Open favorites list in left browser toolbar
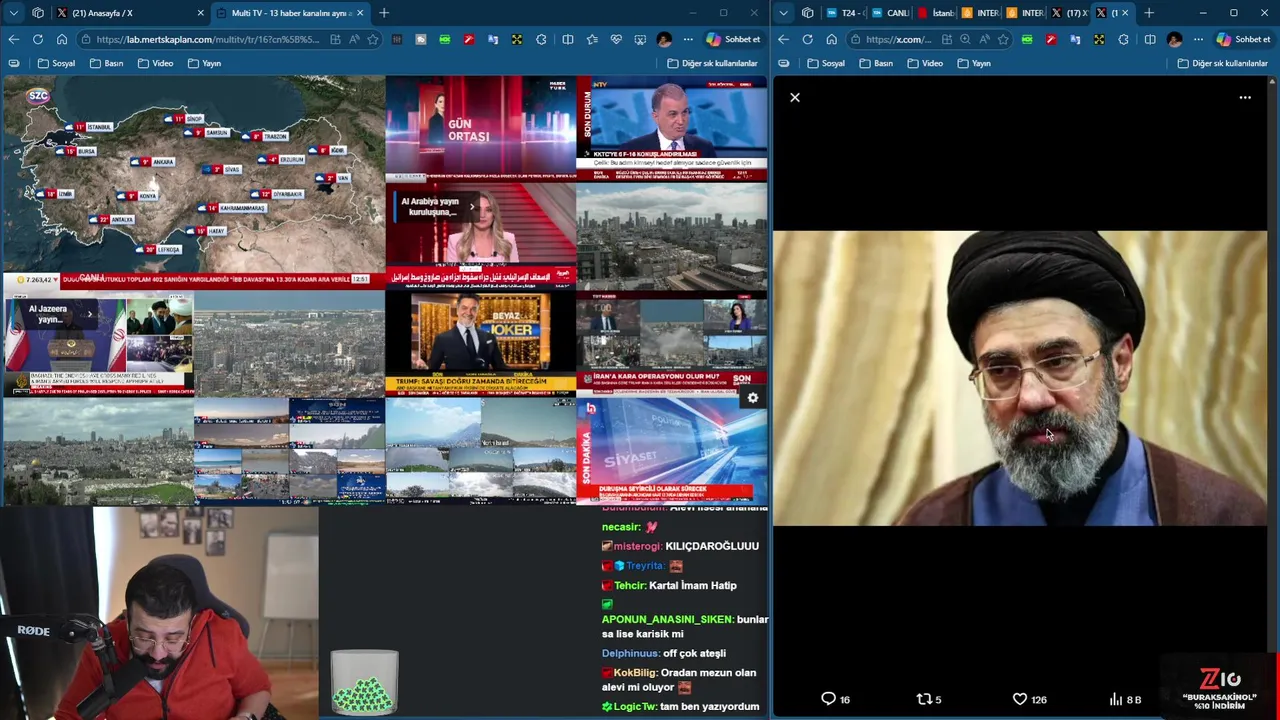 pos(592,39)
